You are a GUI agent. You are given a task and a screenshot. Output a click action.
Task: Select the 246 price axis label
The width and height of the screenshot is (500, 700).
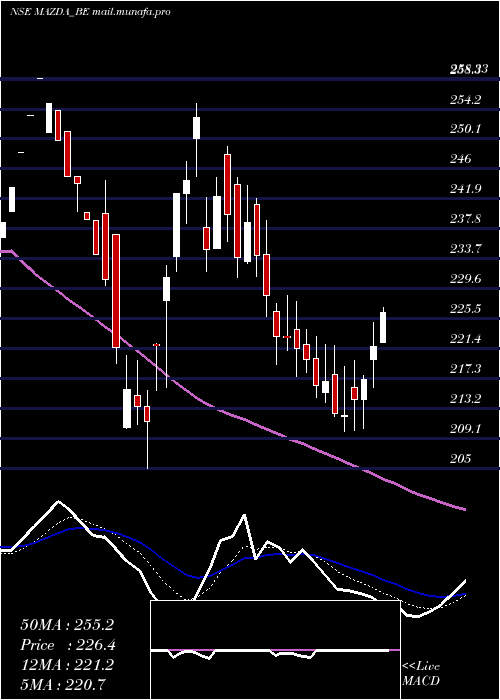460,159
